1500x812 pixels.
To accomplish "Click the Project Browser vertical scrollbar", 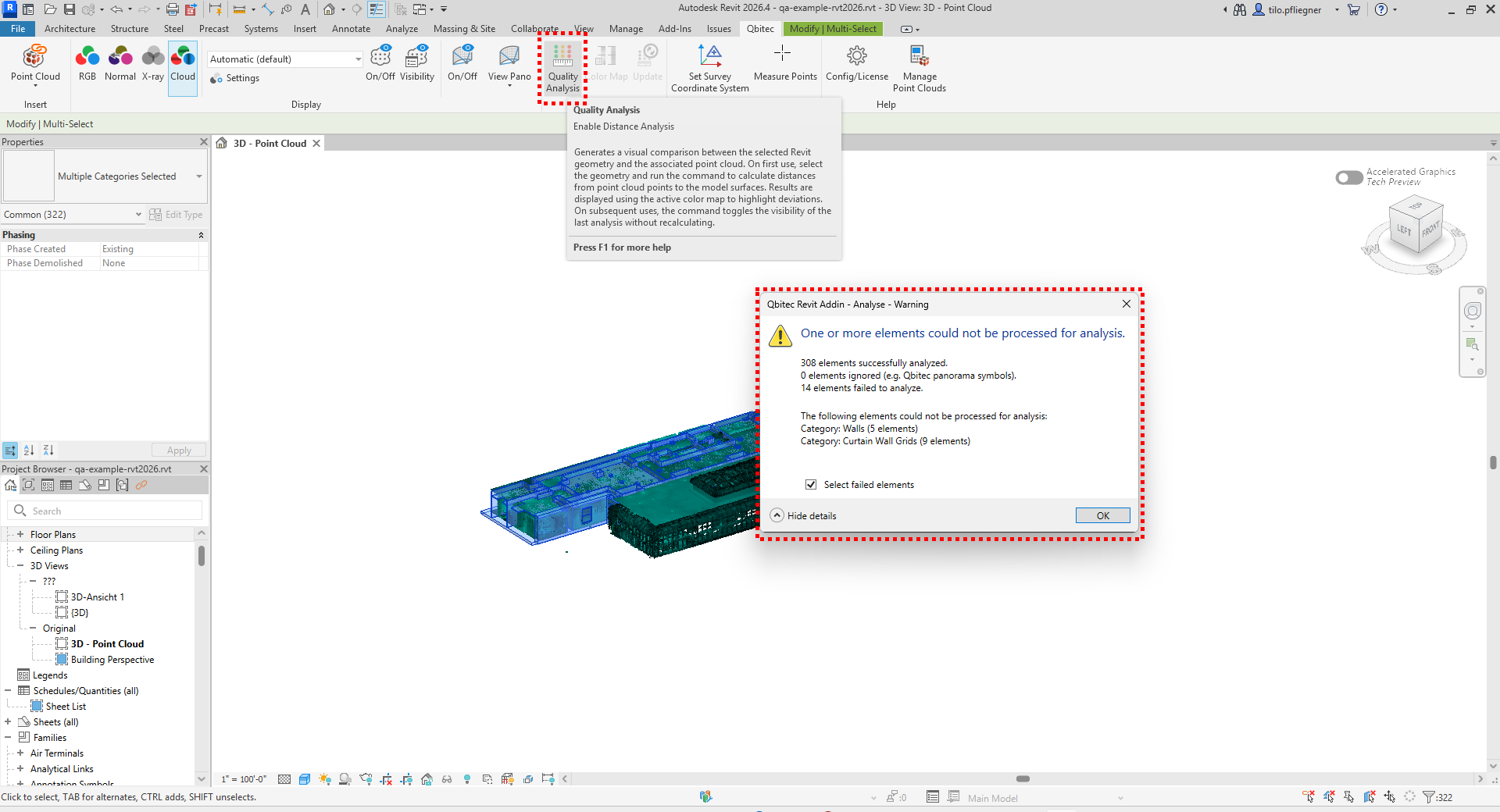I will (x=202, y=556).
